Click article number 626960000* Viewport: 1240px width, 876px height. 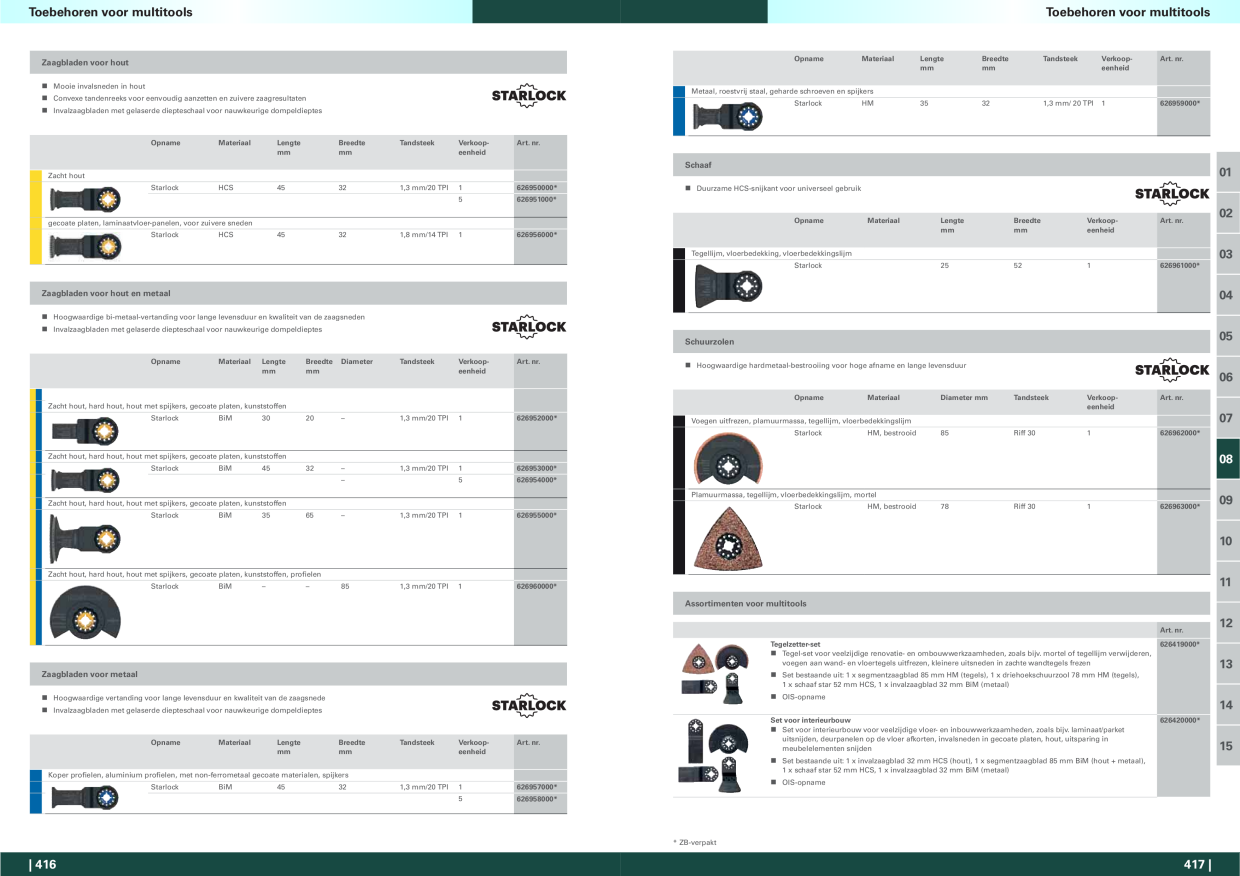click(x=536, y=586)
